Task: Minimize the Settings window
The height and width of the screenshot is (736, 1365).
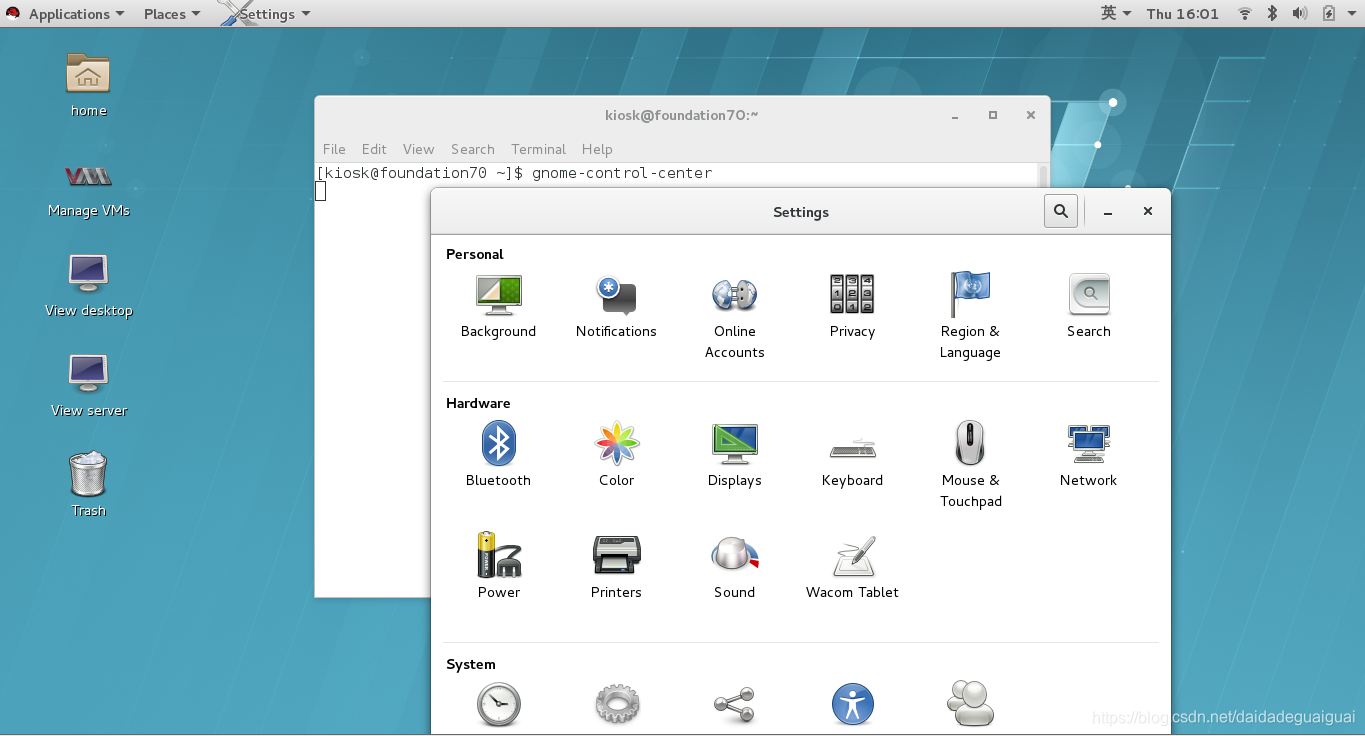Action: [x=1108, y=212]
